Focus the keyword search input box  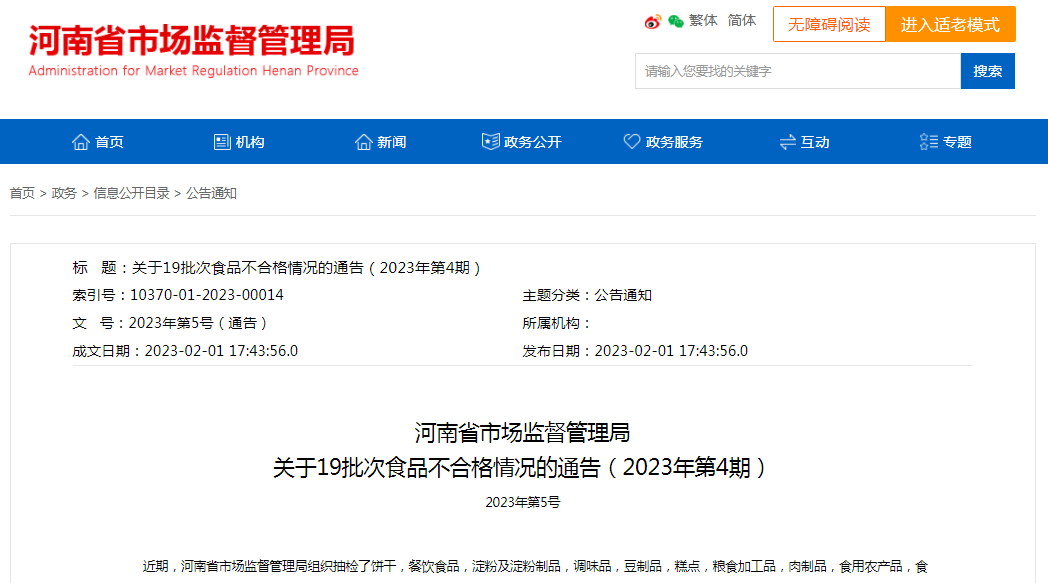click(797, 71)
